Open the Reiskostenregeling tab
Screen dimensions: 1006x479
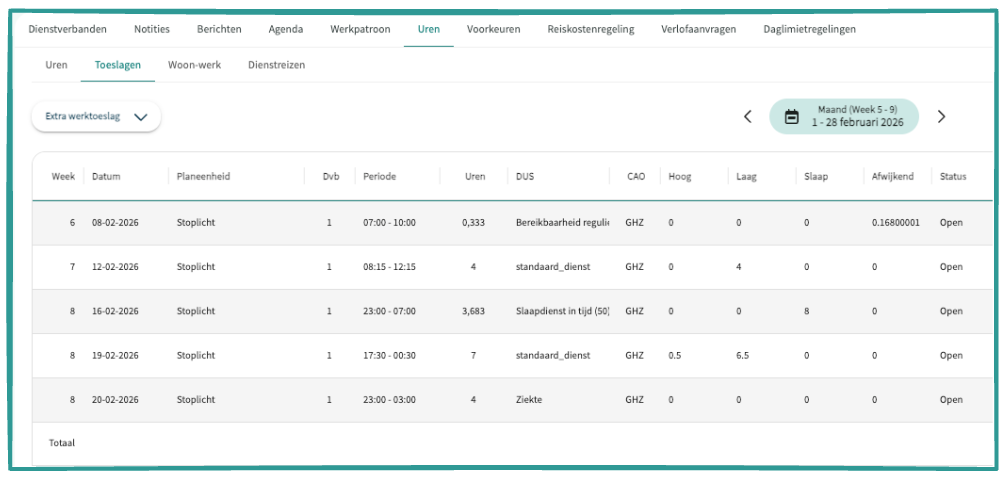click(590, 29)
